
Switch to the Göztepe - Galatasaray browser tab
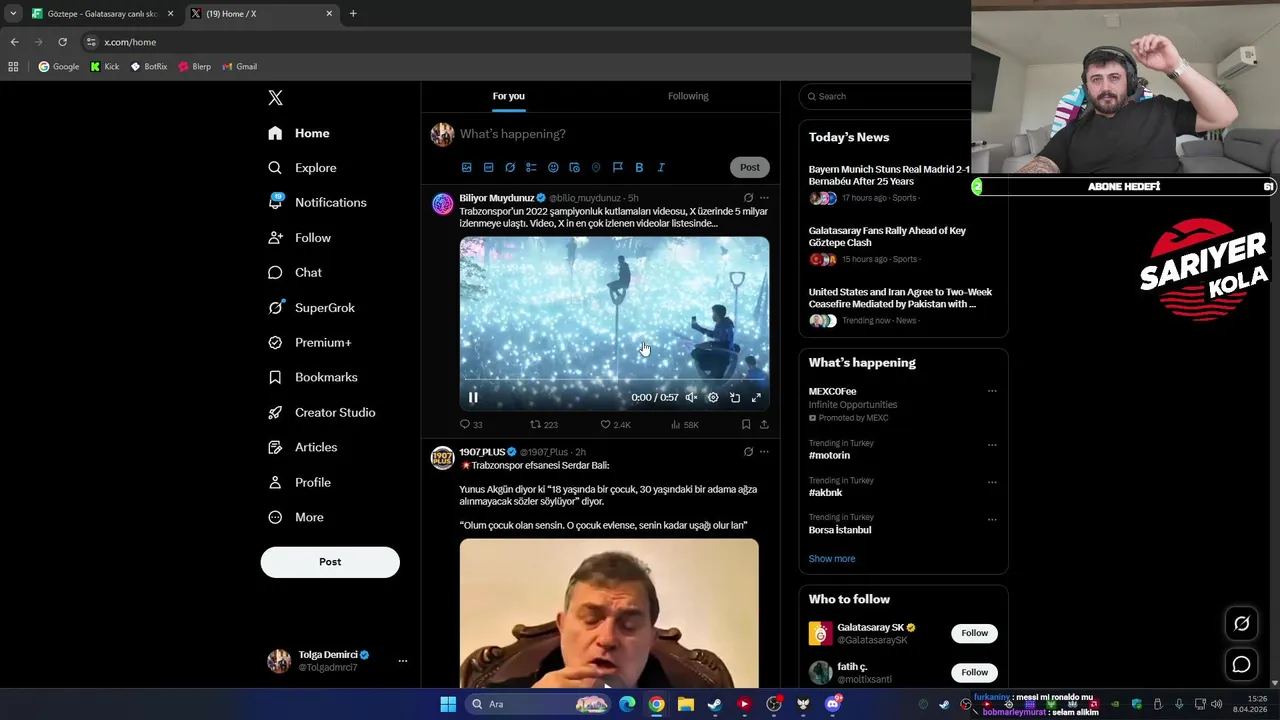tap(101, 14)
